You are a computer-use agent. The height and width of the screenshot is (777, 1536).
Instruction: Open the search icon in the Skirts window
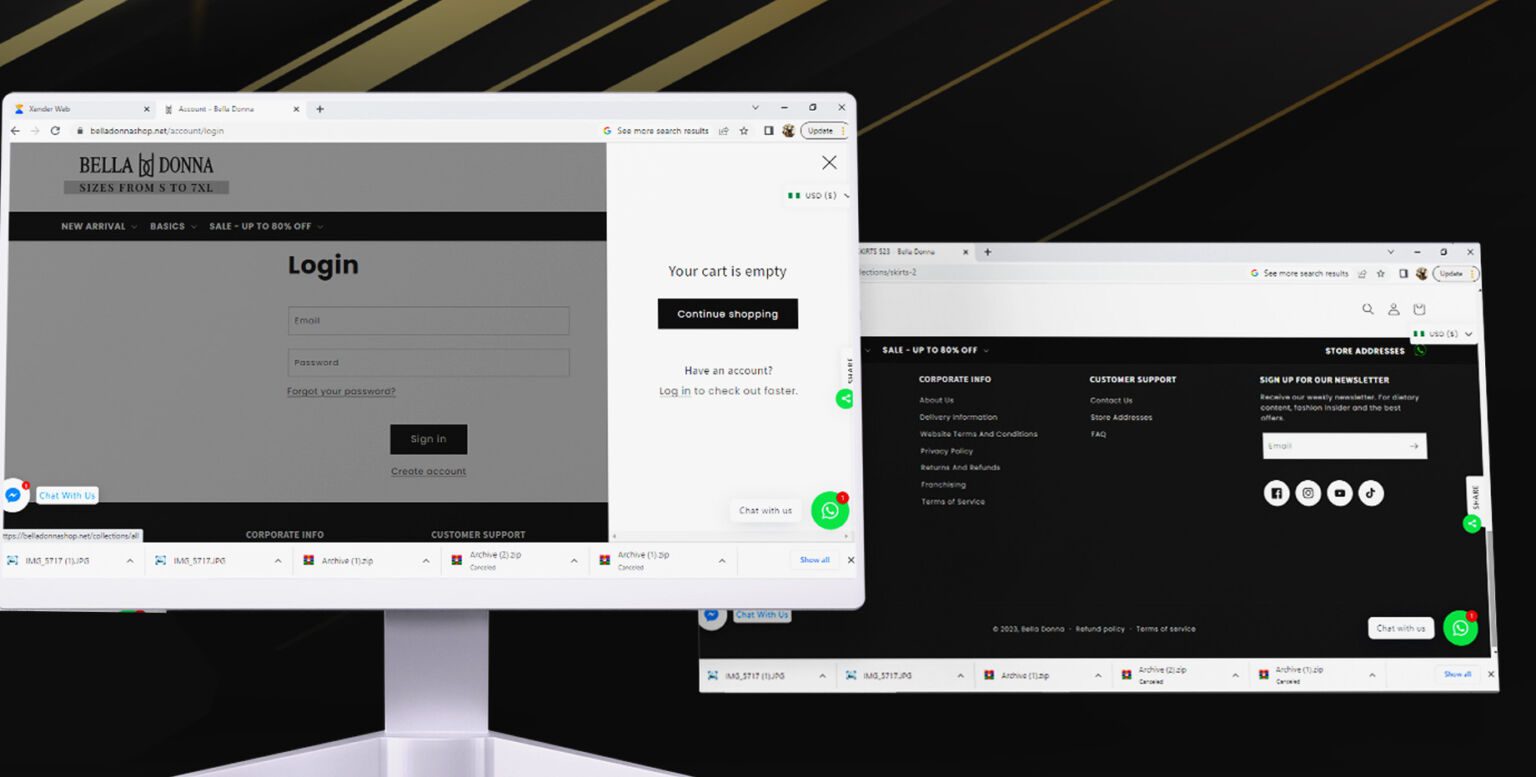(x=1368, y=309)
